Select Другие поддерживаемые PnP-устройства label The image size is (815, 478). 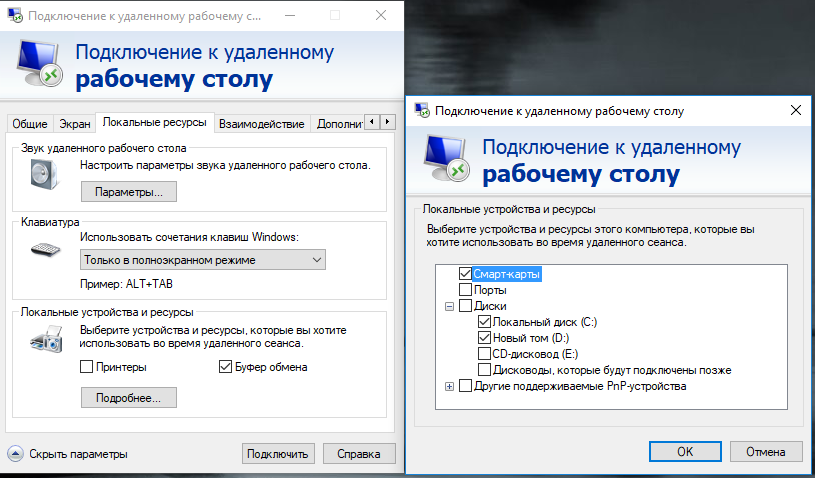pos(580,387)
